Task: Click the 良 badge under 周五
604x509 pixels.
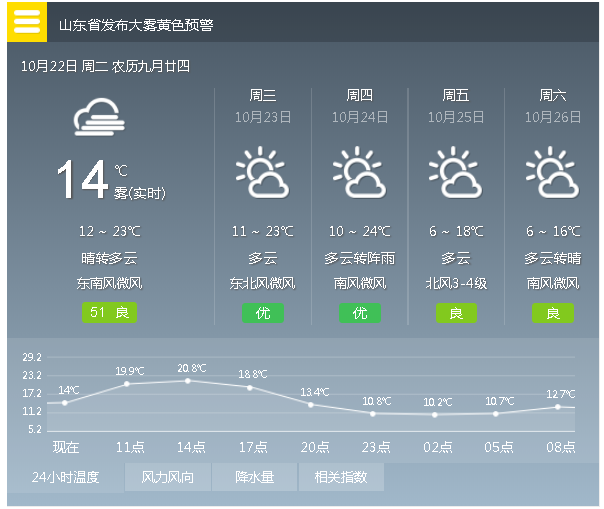Action: (x=456, y=313)
